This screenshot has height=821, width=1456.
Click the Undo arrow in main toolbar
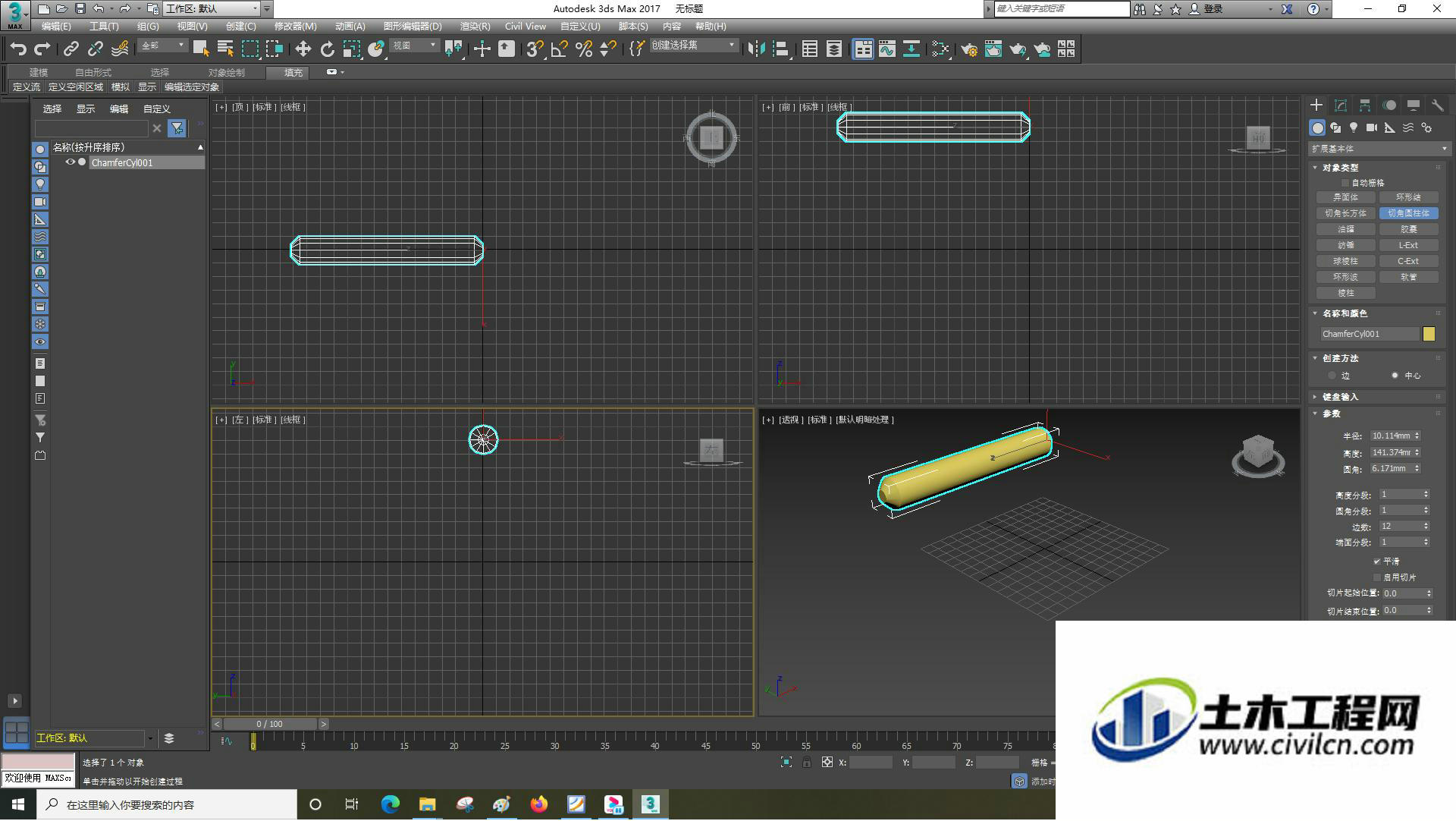coord(18,49)
